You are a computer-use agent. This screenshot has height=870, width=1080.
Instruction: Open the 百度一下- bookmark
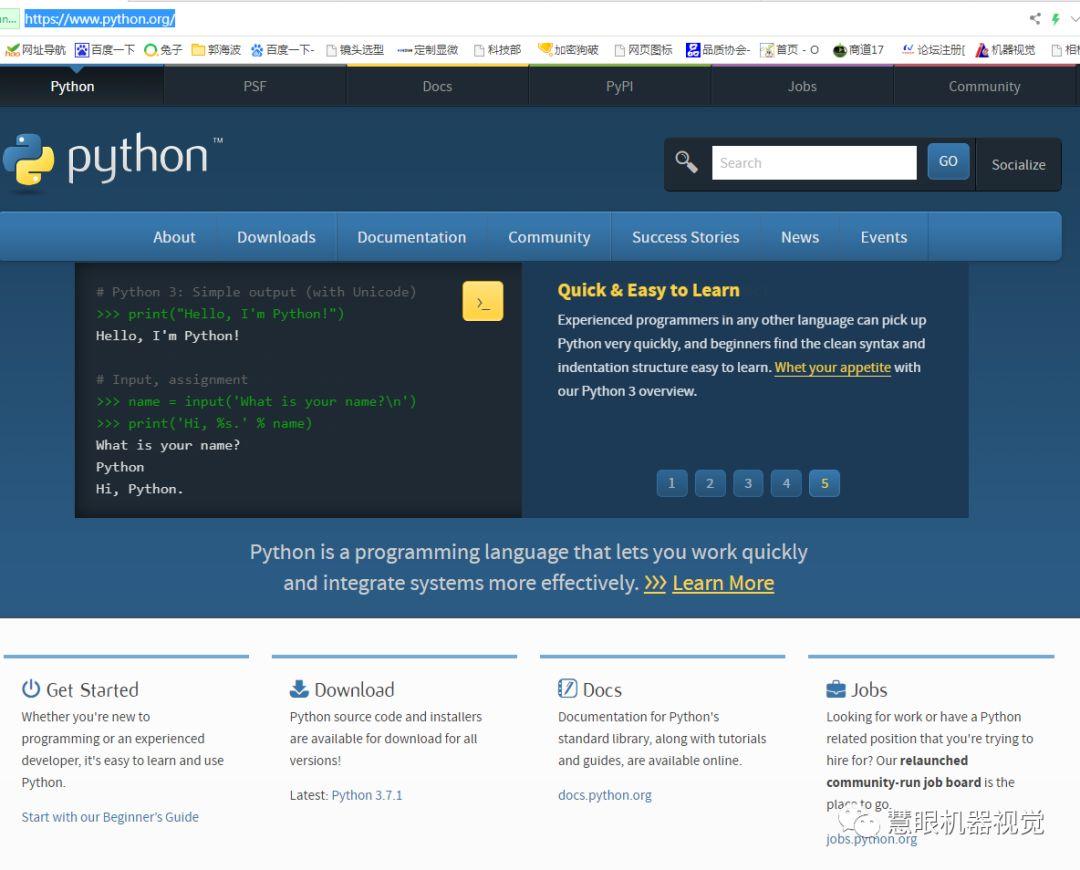tap(282, 50)
